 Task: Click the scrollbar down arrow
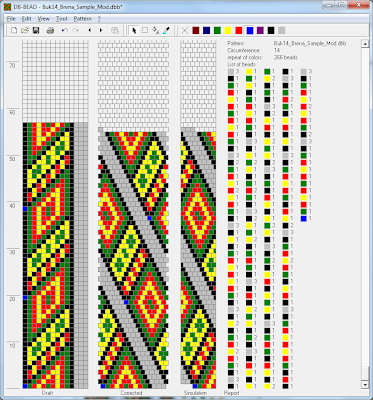click(x=365, y=385)
